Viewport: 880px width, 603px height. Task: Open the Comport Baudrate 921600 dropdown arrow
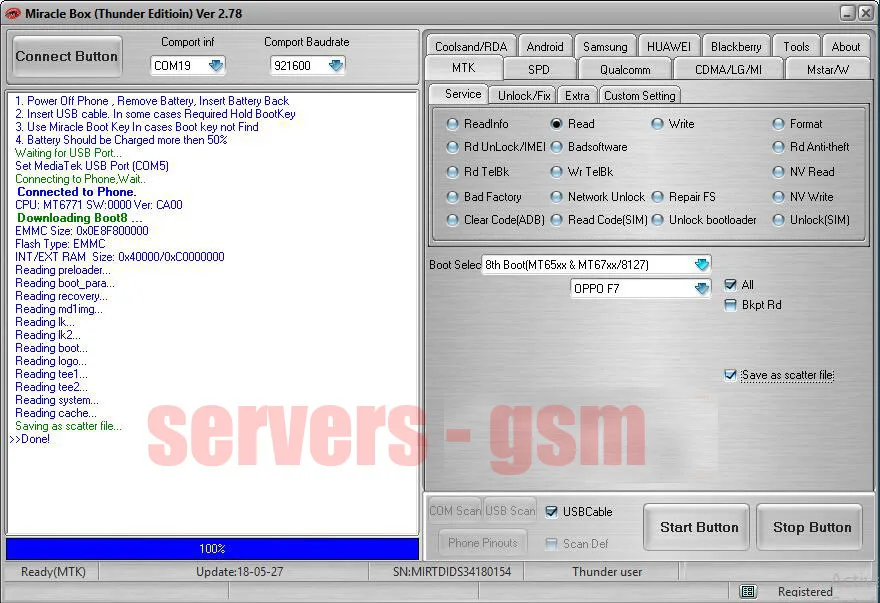click(x=336, y=66)
